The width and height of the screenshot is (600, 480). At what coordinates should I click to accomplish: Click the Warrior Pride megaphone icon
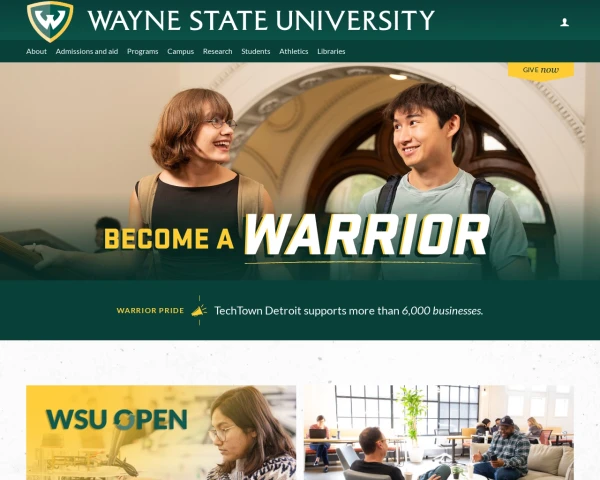click(199, 310)
